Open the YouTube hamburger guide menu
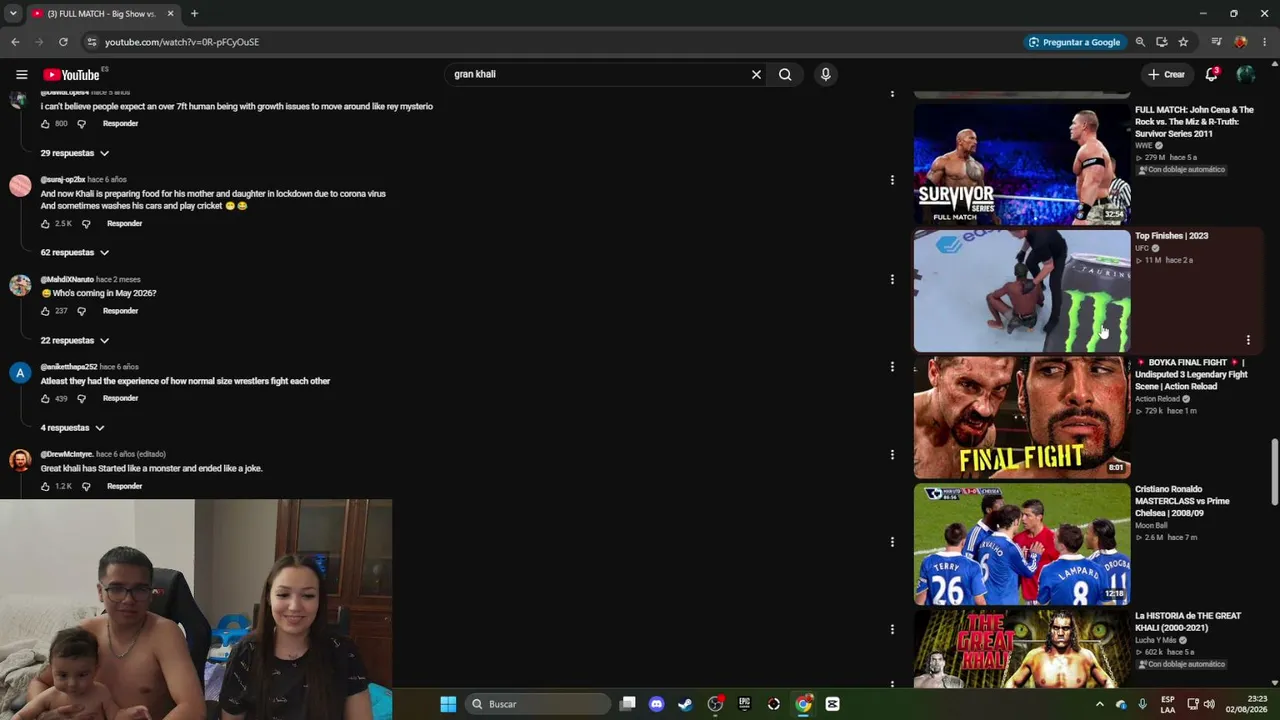The height and width of the screenshot is (720, 1280). [x=21, y=74]
